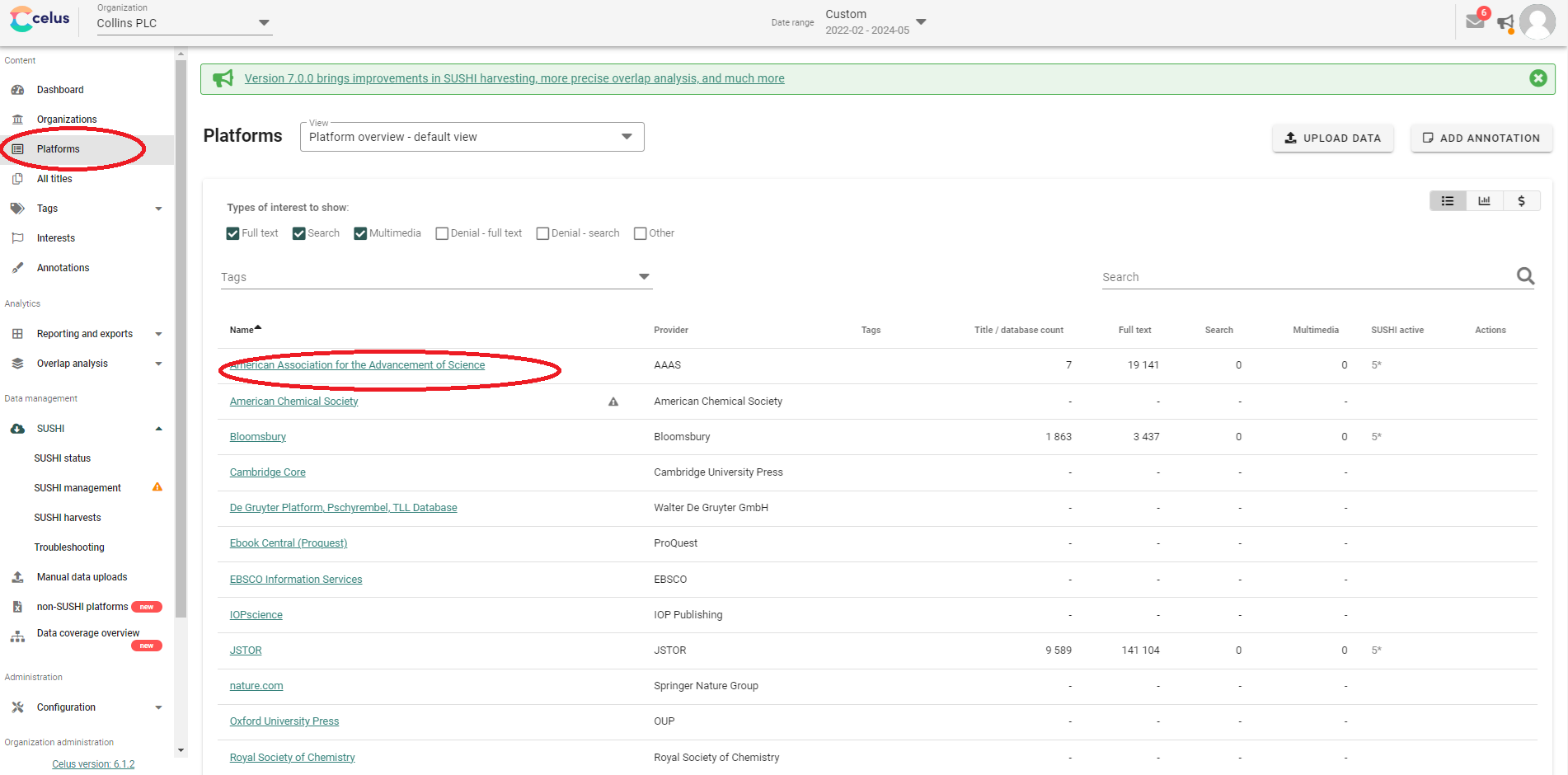Uncheck the Multimedia checkbox
The width and height of the screenshot is (1568, 775).
click(360, 233)
